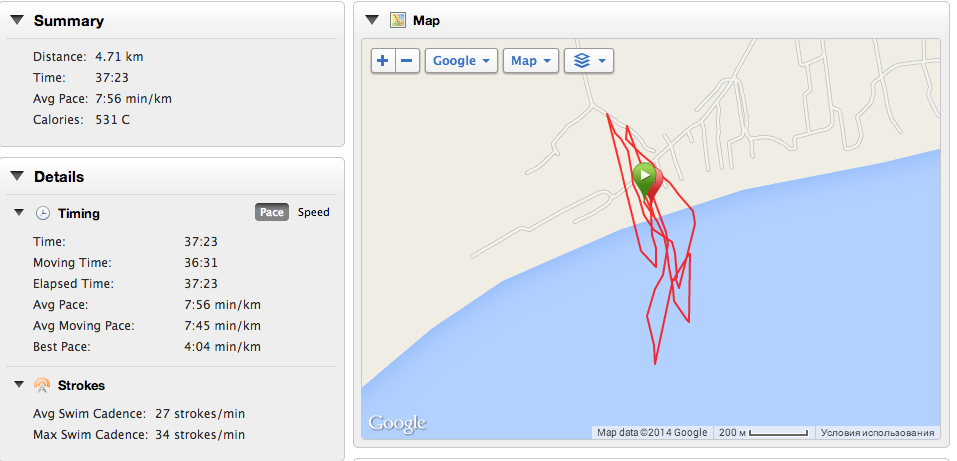This screenshot has width=957, height=461.
Task: Zoom out of the map
Action: pos(407,61)
